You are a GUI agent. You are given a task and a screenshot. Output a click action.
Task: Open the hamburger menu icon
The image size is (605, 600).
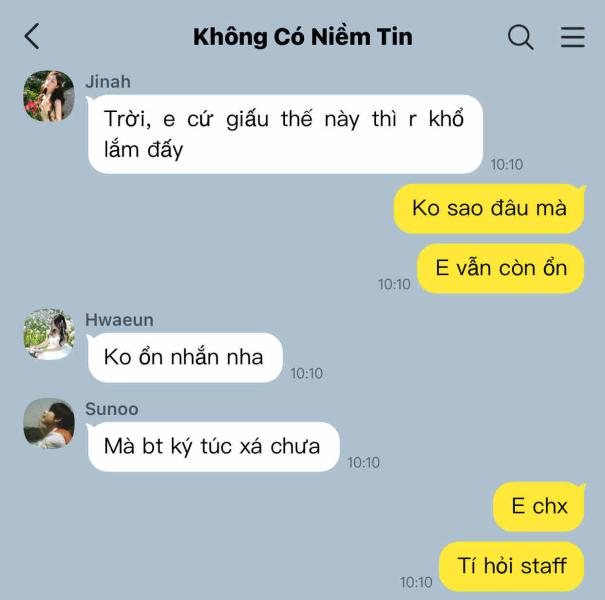[573, 37]
